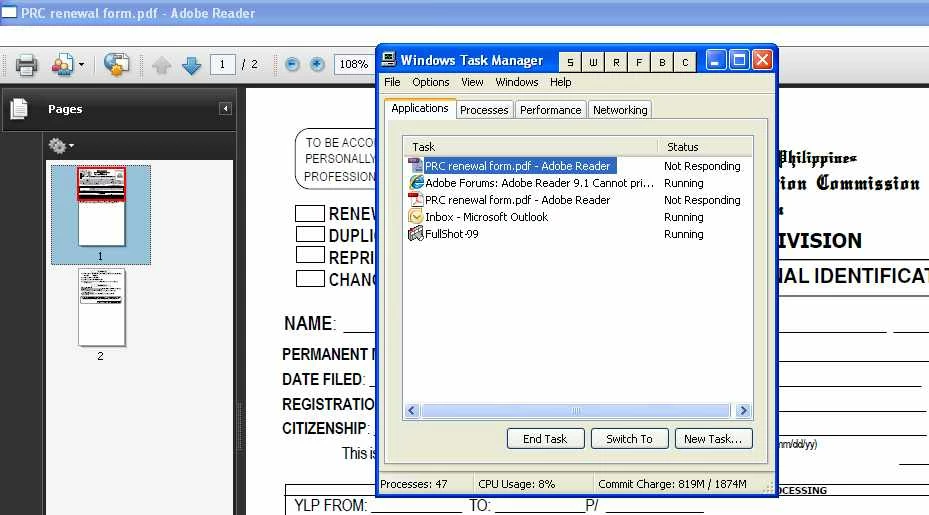Go to next page with down arrow
This screenshot has width=929, height=515.
[x=191, y=65]
